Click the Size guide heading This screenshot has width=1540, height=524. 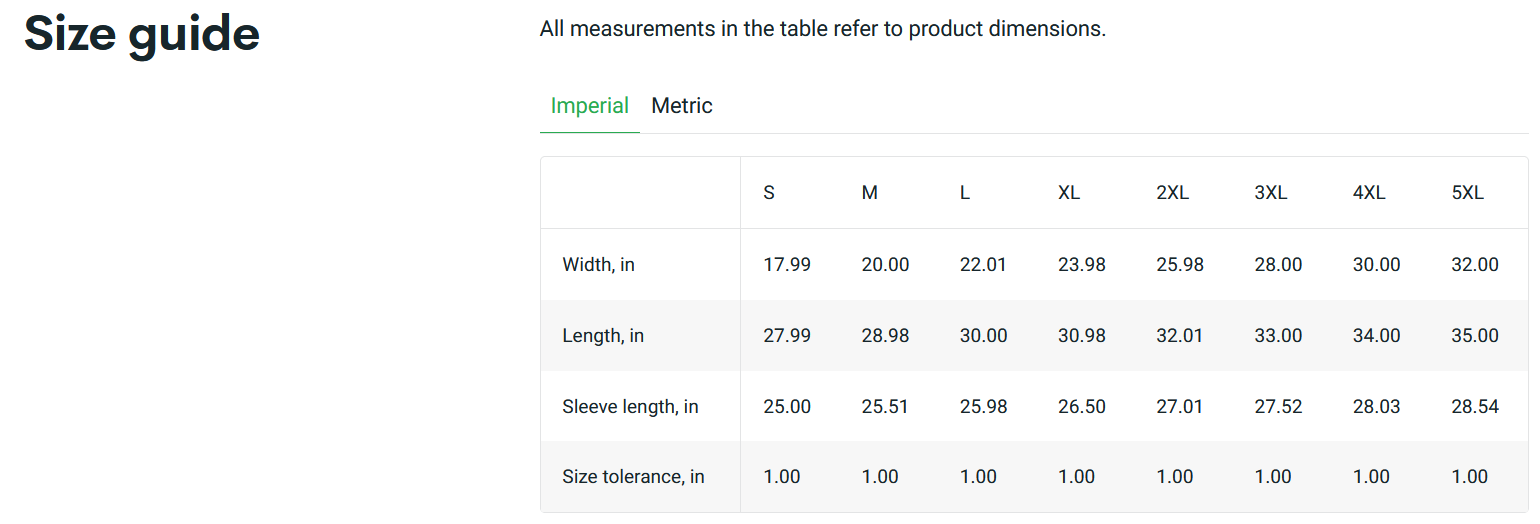[x=142, y=33]
